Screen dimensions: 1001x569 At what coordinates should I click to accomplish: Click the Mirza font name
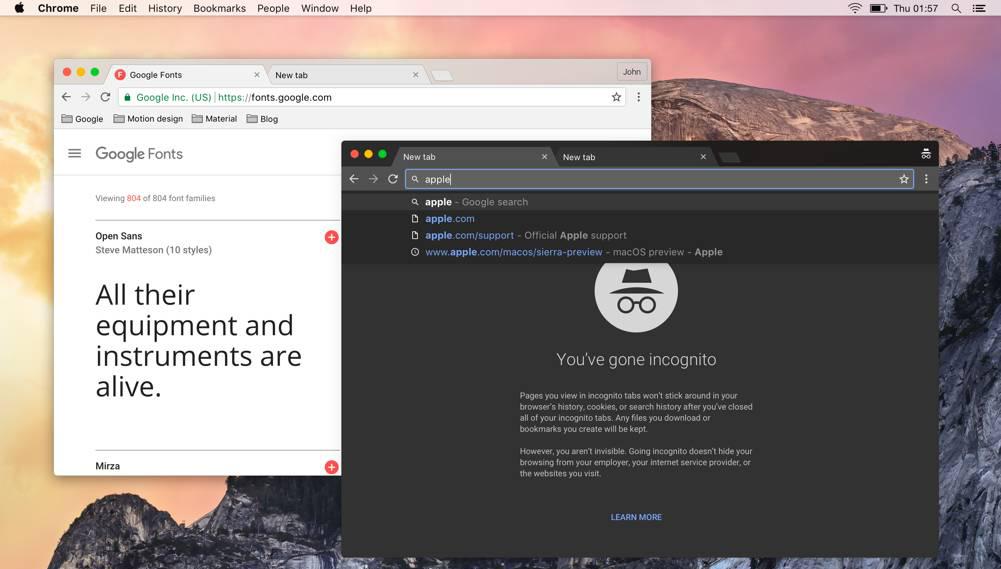(x=107, y=466)
